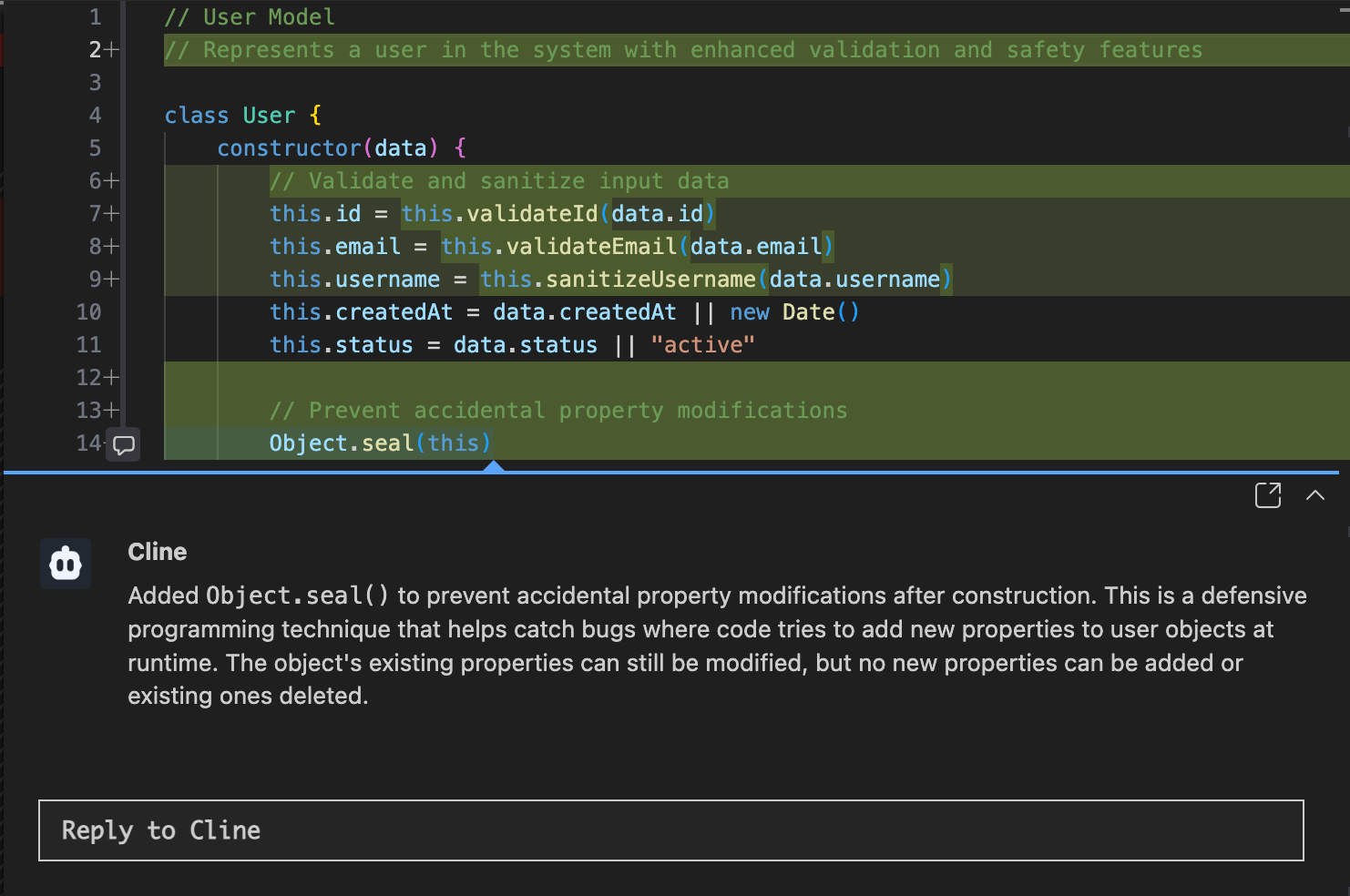Click the plus glyph beside line 9

click(x=111, y=280)
